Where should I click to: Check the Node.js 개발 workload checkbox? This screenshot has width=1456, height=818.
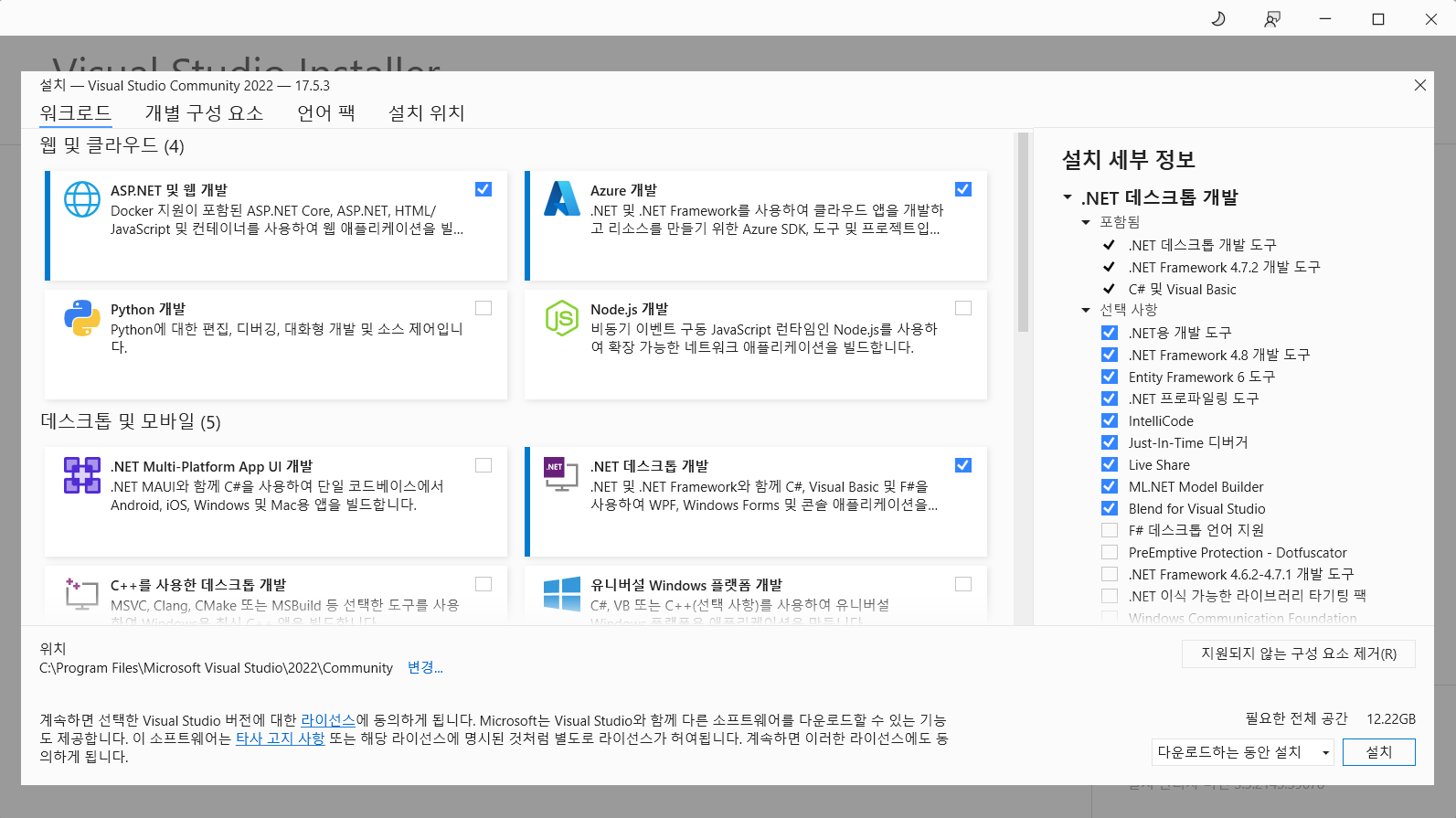(x=963, y=308)
